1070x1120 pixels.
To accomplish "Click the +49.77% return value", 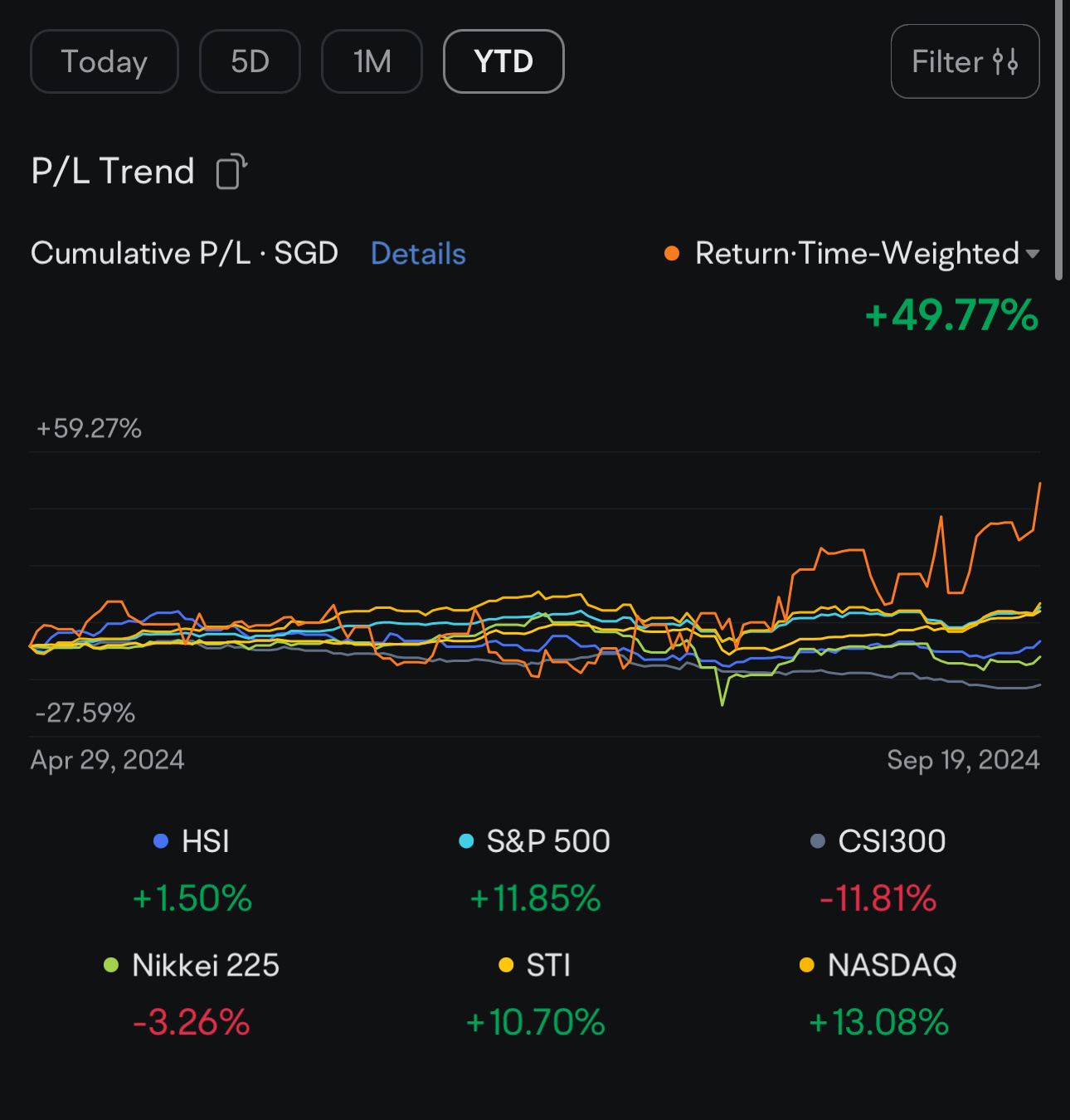I will point(951,315).
